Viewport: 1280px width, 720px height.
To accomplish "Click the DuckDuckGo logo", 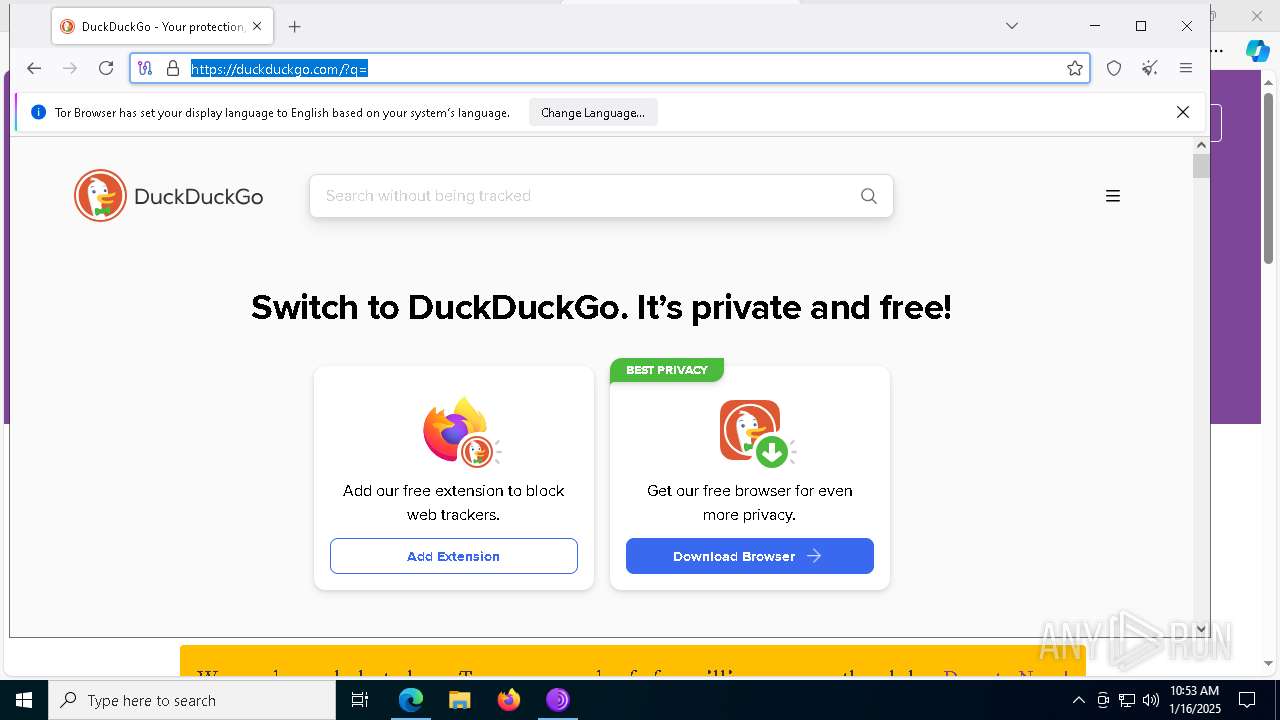I will pyautogui.click(x=168, y=196).
